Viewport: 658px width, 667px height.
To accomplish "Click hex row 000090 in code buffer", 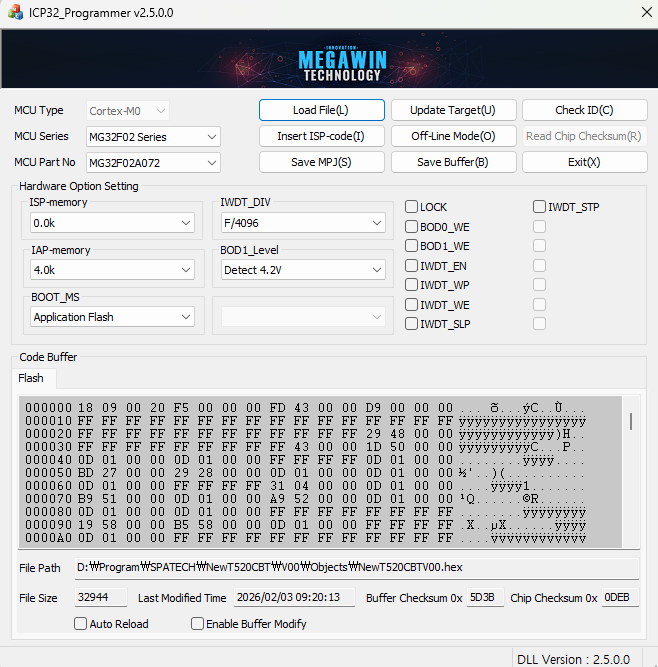I will pos(305,524).
